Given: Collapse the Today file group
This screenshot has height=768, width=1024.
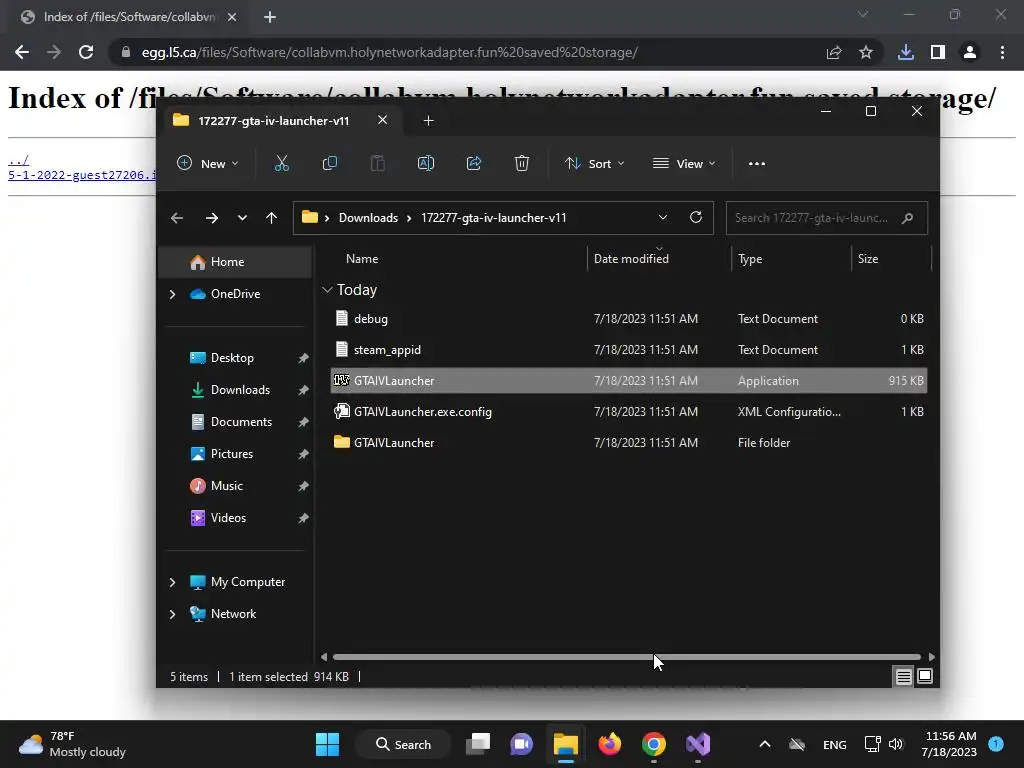Looking at the screenshot, I should [x=327, y=290].
